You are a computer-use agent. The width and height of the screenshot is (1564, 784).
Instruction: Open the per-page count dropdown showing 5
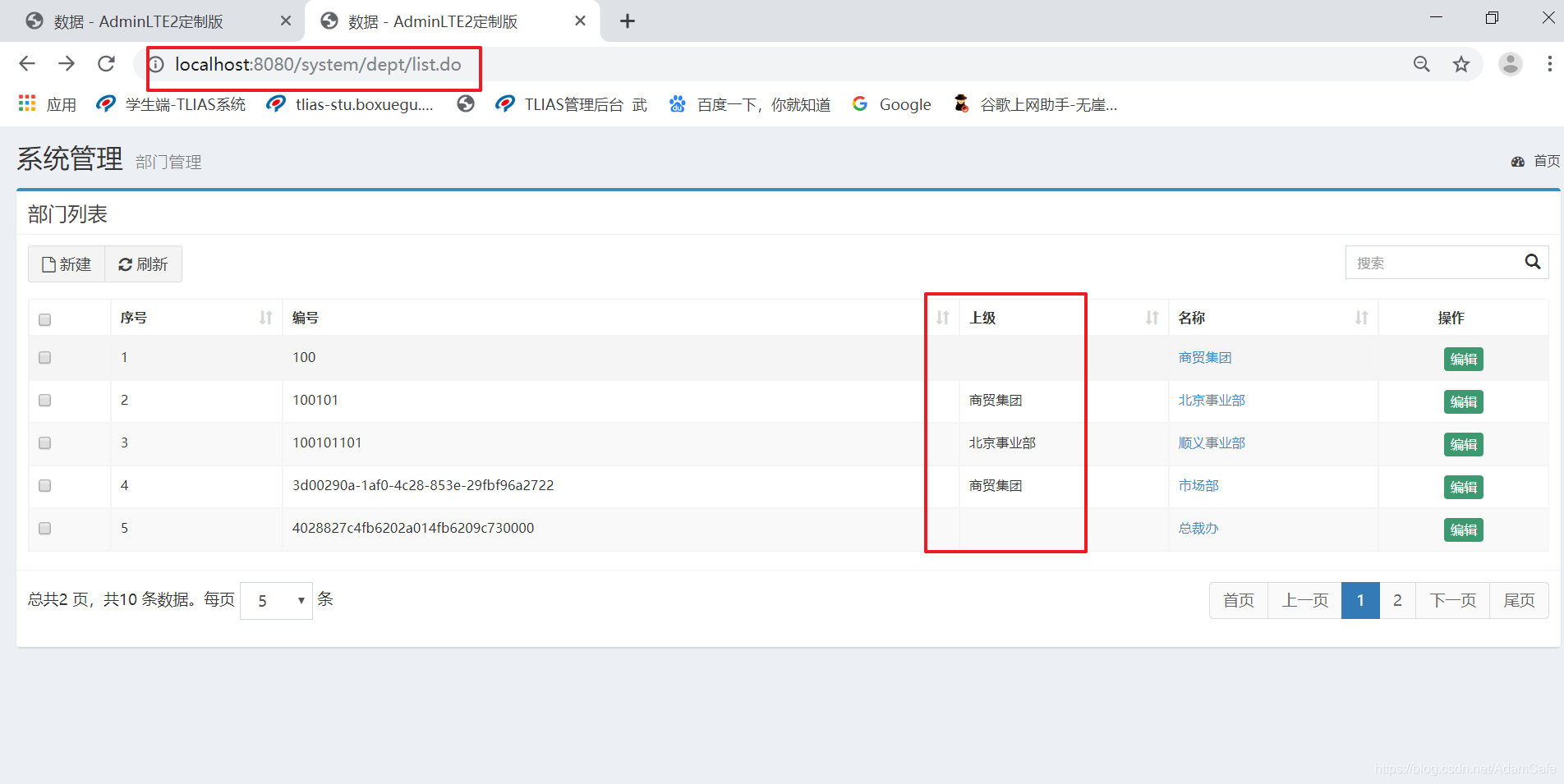[276, 601]
